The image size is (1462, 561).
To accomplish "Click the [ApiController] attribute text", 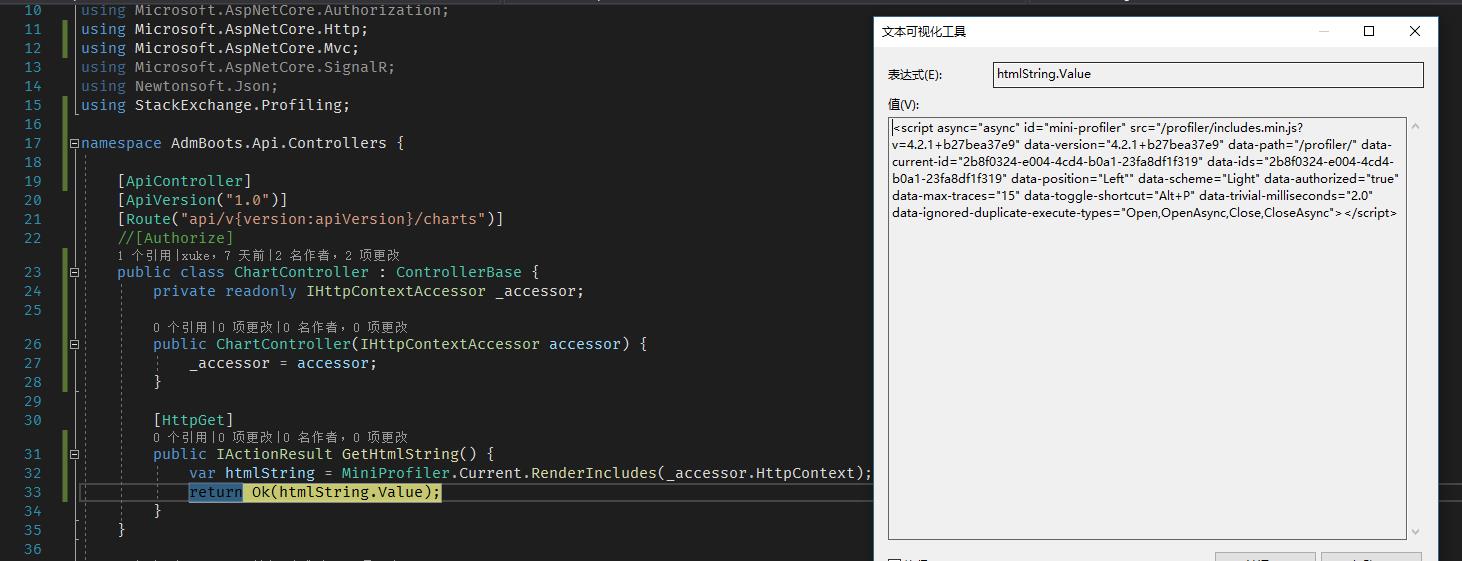I will [184, 181].
